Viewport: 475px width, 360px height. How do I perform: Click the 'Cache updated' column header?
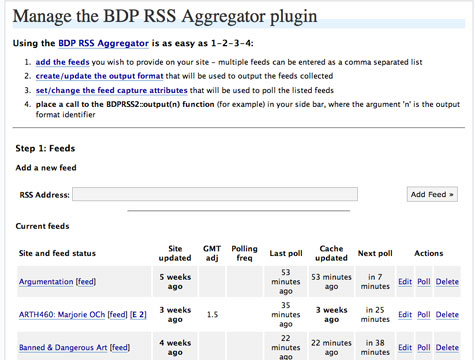[331, 253]
